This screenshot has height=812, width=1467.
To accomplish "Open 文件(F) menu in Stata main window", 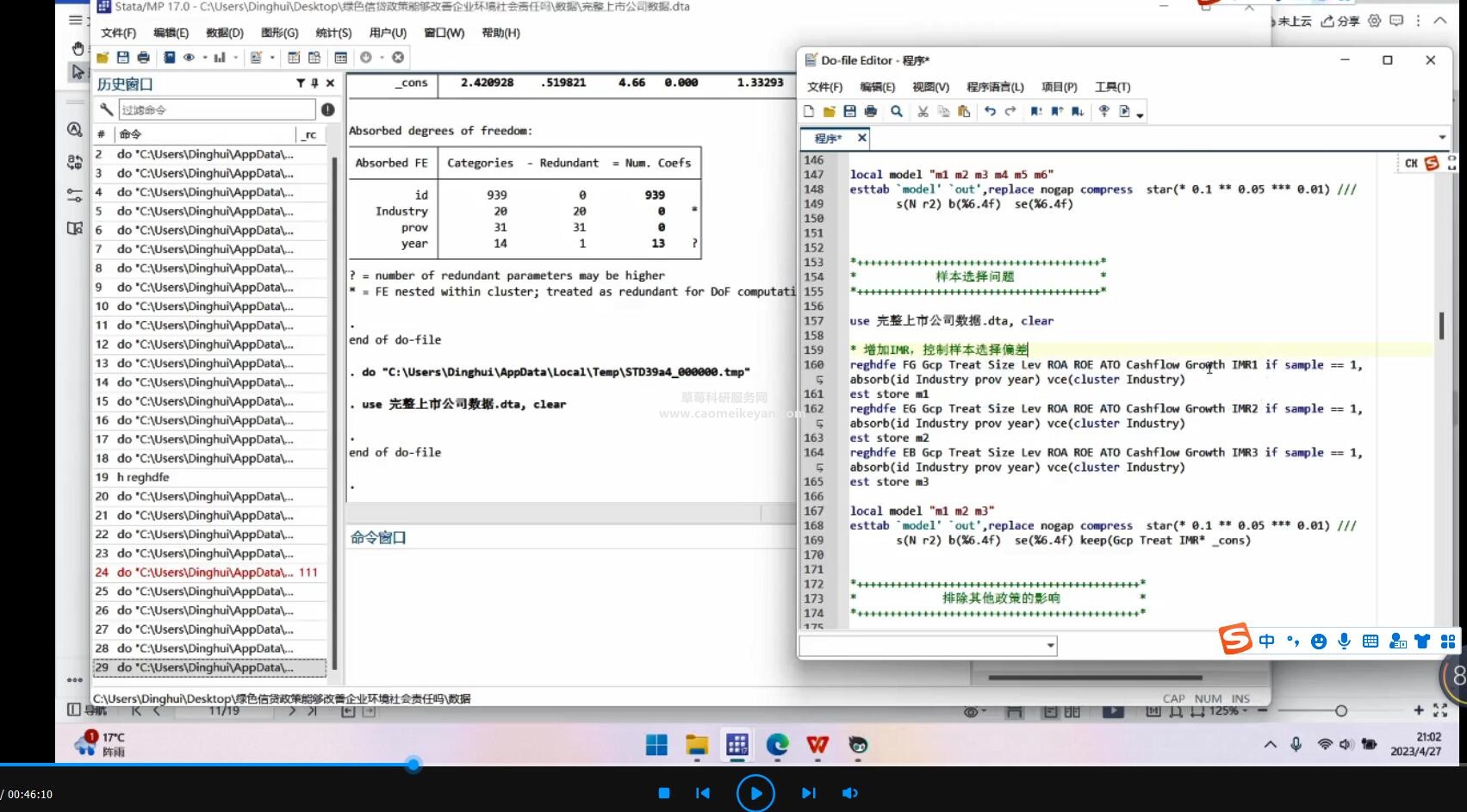I will pyautogui.click(x=118, y=33).
